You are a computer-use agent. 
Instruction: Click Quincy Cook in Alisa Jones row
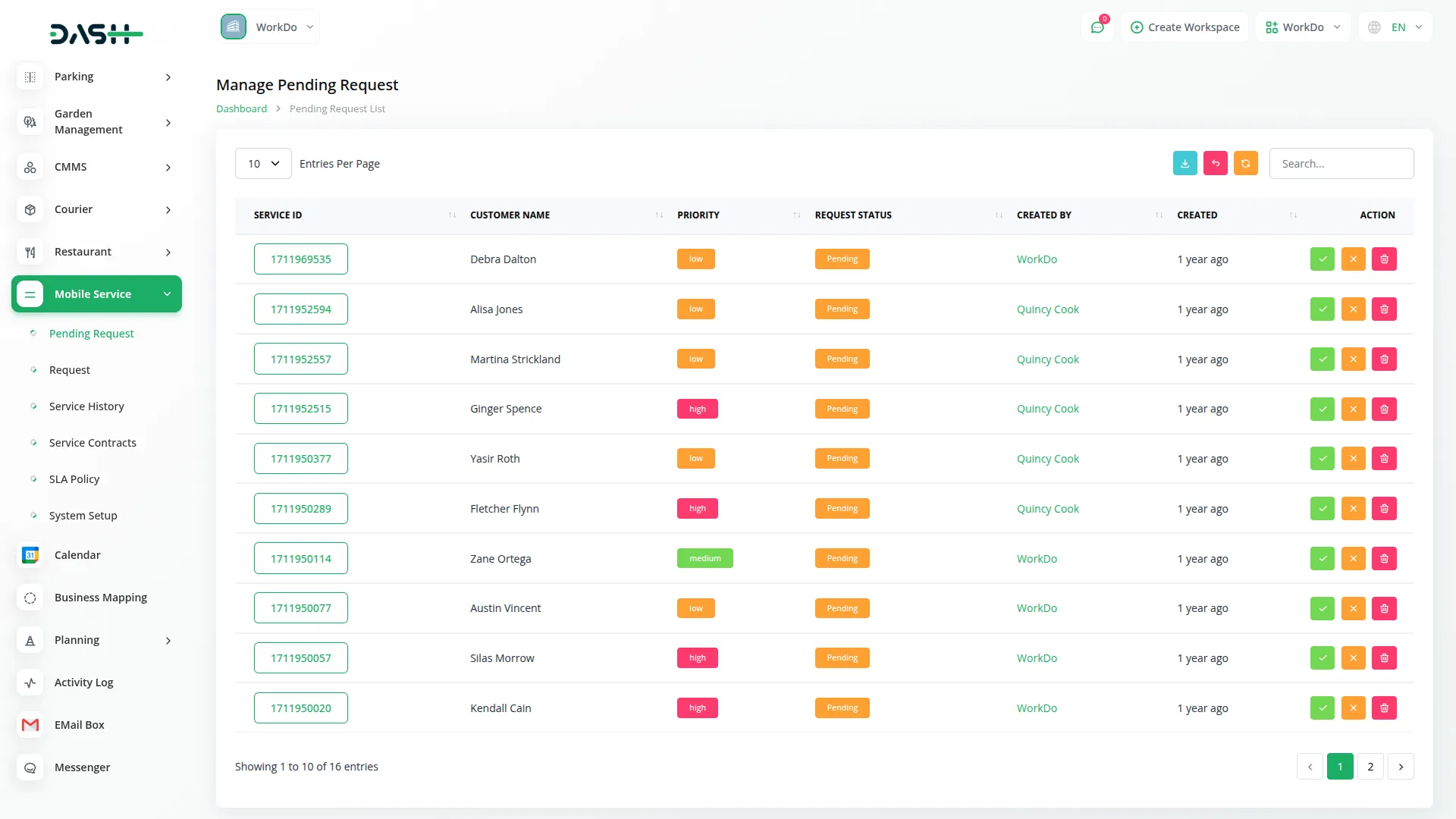1047,309
